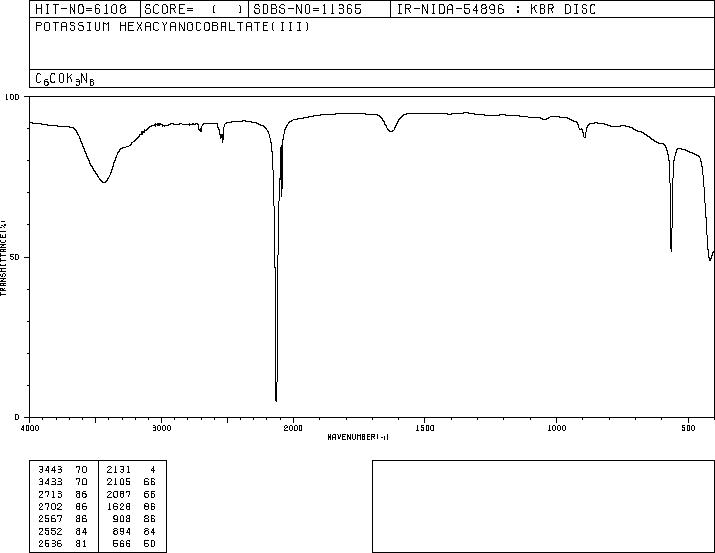Image resolution: width=715 pixels, height=553 pixels.
Task: Click the 2567 wavenumber in the table
Action: click(50, 519)
